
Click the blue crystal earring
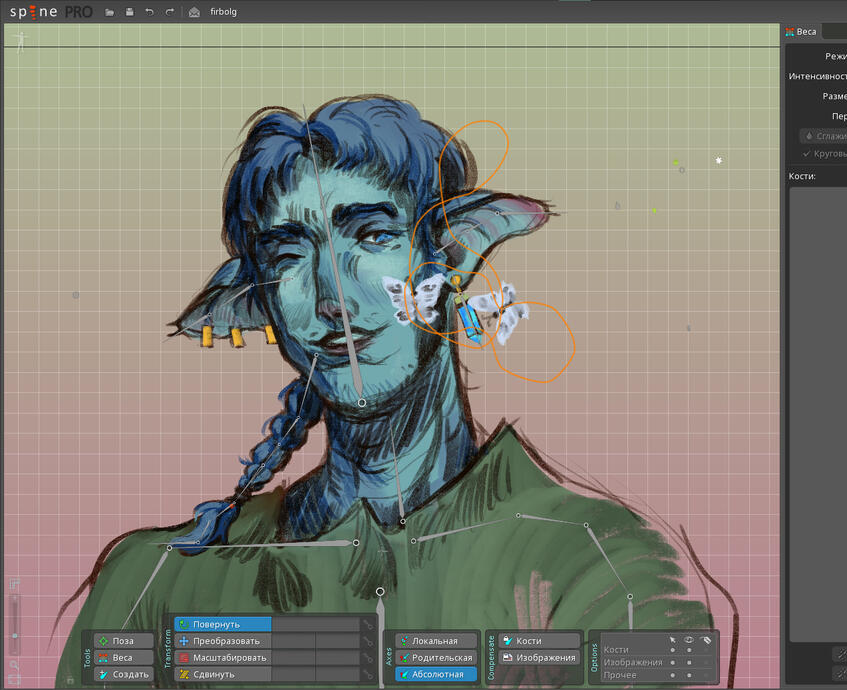pyautogui.click(x=469, y=320)
